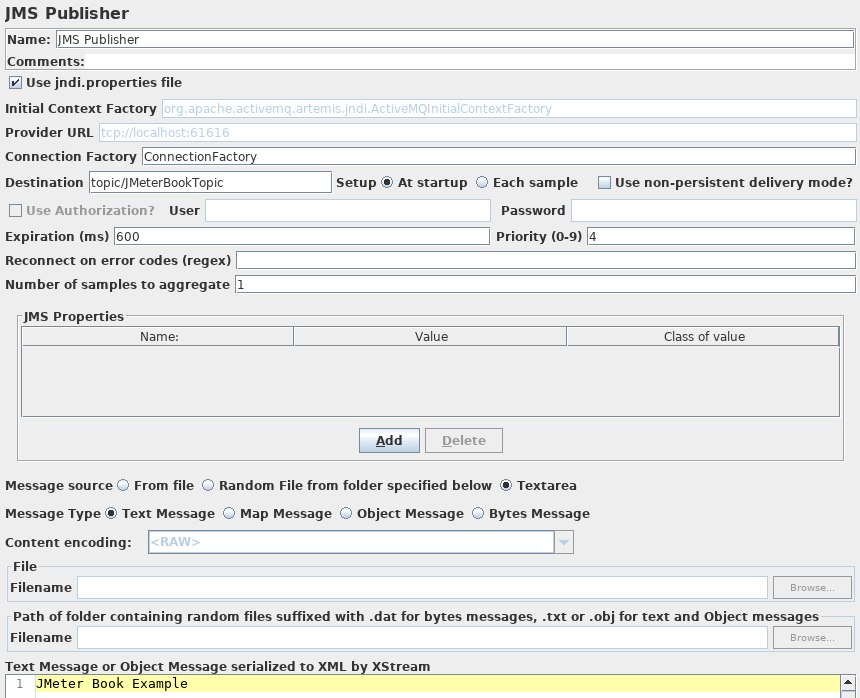
Task: Browse for a message file
Action: tap(811, 587)
